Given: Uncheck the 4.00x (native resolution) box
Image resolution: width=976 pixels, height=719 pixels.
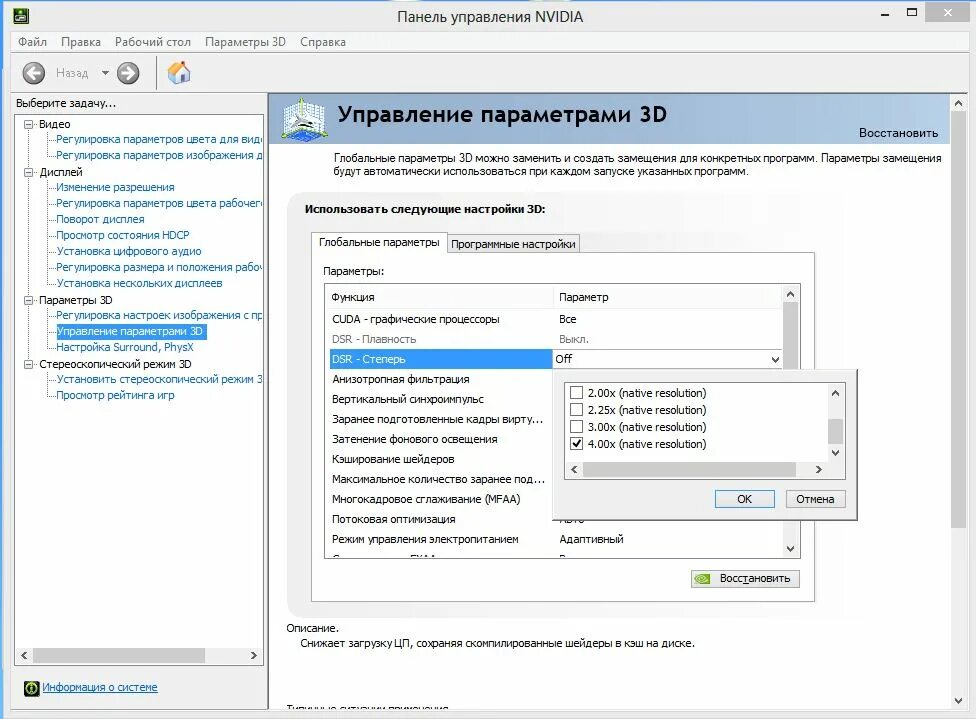Looking at the screenshot, I should pyautogui.click(x=576, y=443).
